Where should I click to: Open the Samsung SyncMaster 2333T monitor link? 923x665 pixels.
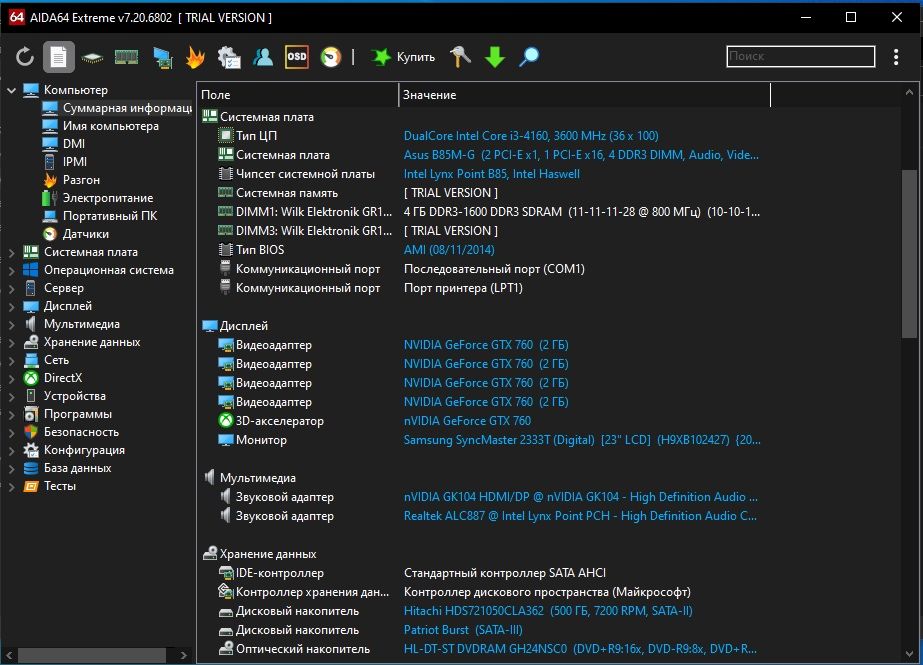click(582, 440)
